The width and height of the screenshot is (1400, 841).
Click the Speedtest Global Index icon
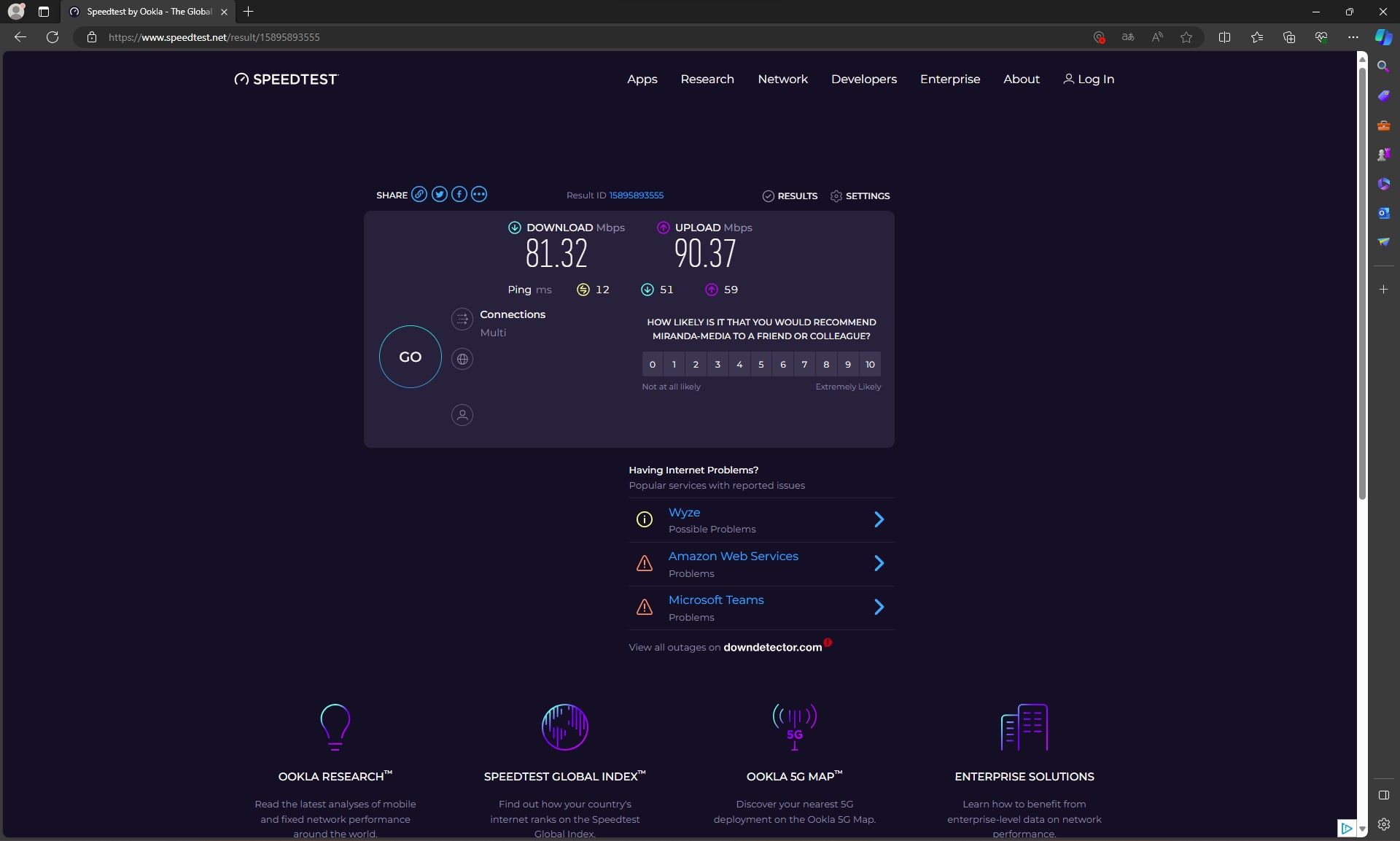565,726
